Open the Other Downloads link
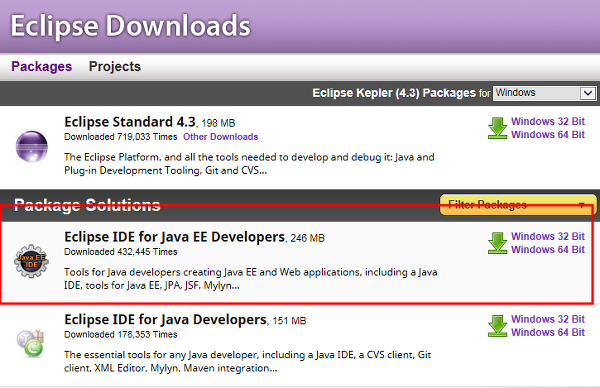The width and height of the screenshot is (600, 388). [x=220, y=137]
